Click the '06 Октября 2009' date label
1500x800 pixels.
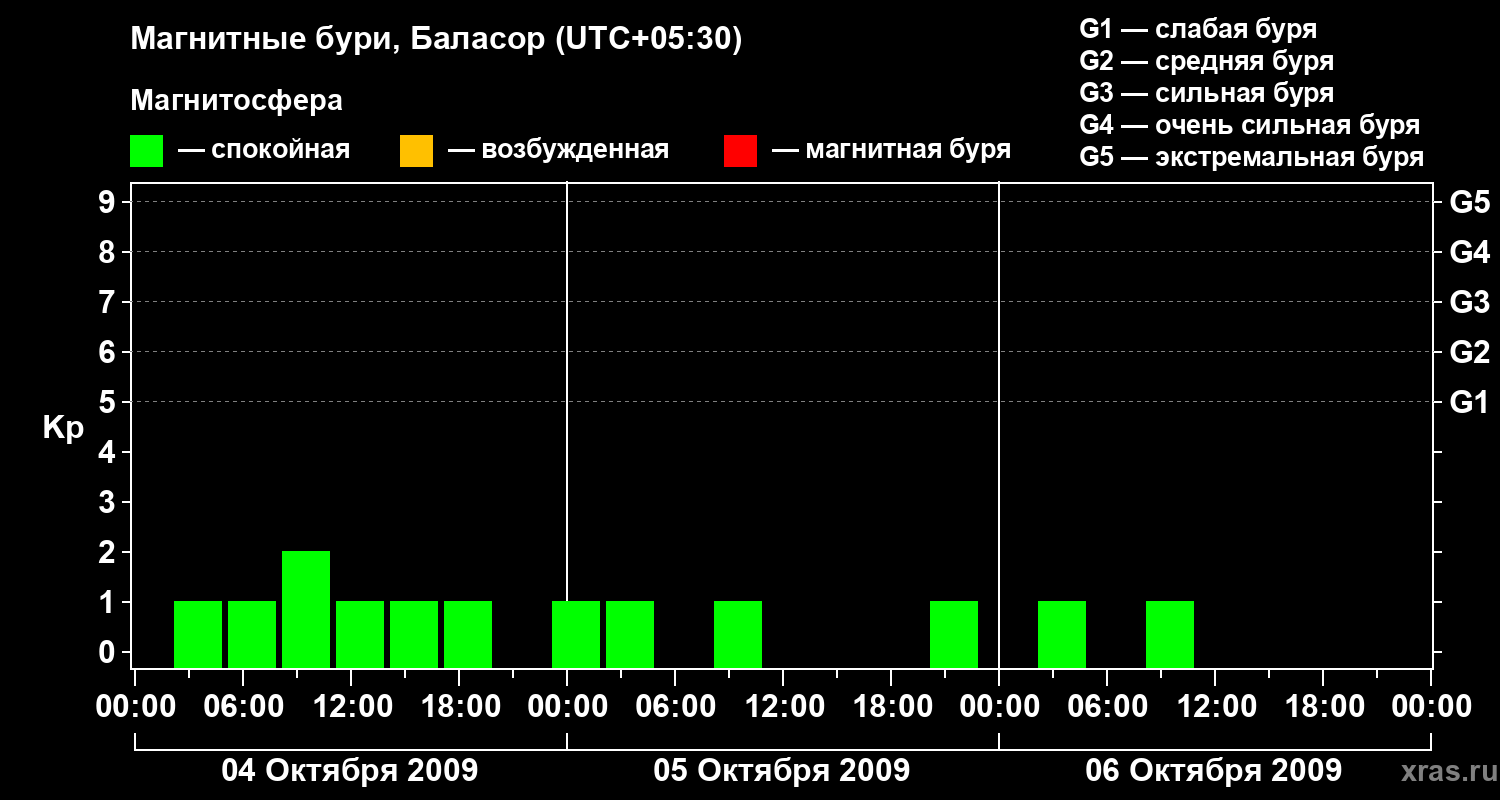click(x=1214, y=771)
